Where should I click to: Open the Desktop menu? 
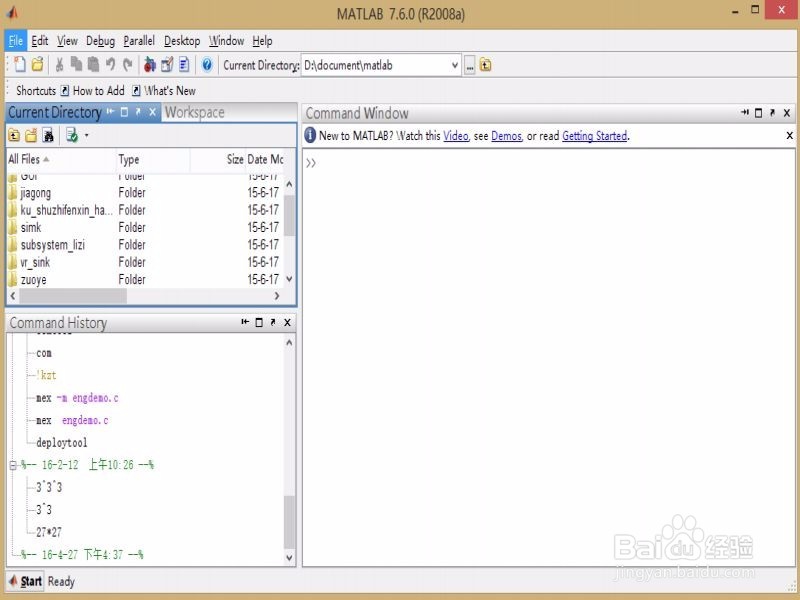coord(182,41)
